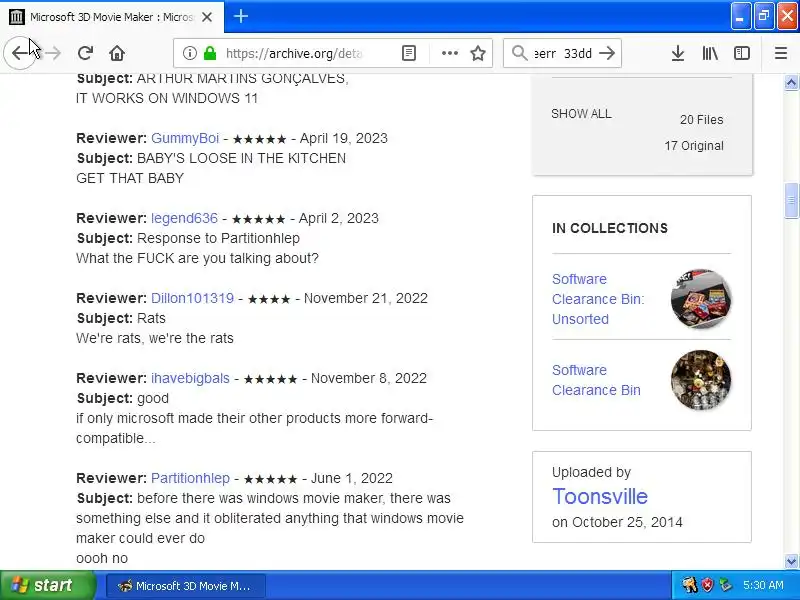Click review text We're rats, we're the rats
800x600 pixels.
coord(155,338)
